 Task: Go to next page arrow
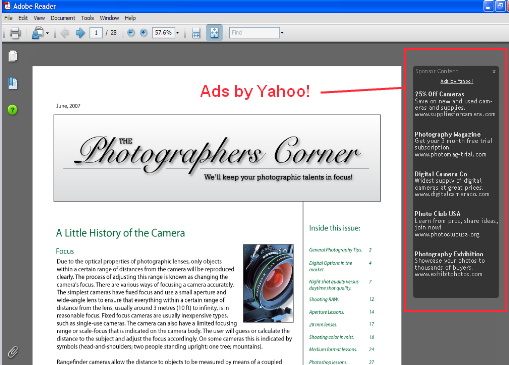(80, 33)
